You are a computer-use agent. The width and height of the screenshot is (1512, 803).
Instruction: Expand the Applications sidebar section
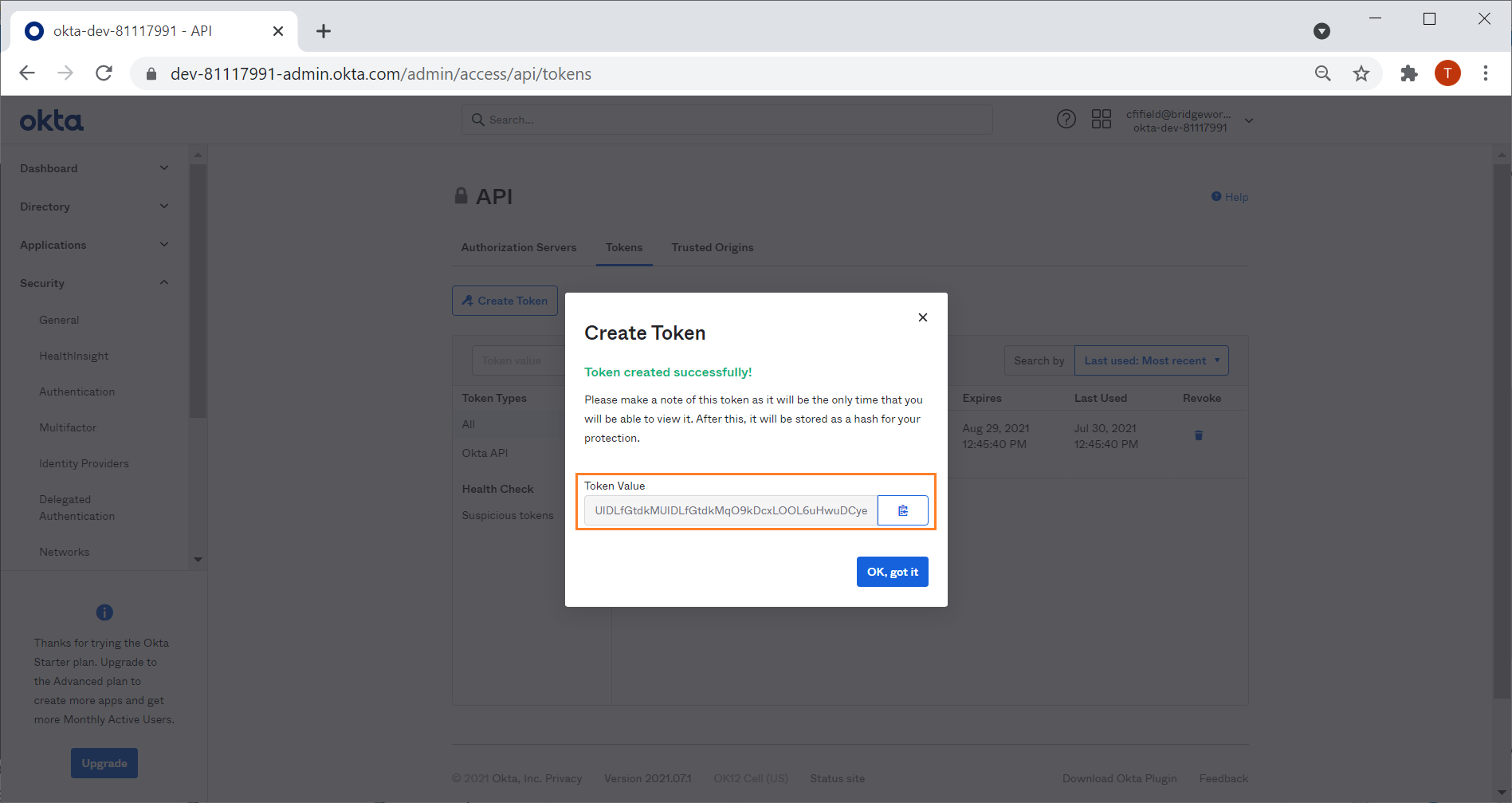coord(94,245)
